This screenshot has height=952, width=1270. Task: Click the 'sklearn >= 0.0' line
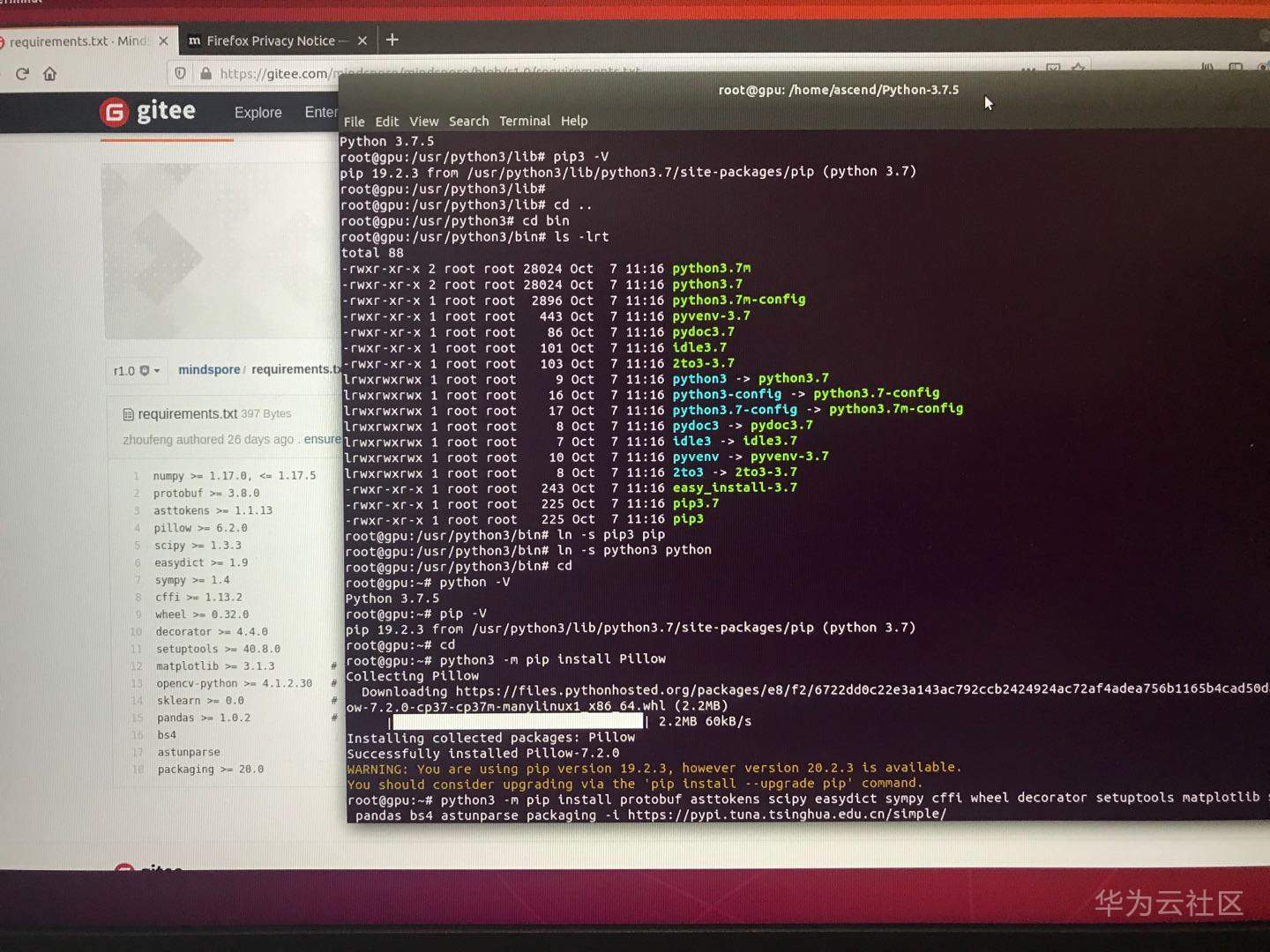[x=200, y=701]
